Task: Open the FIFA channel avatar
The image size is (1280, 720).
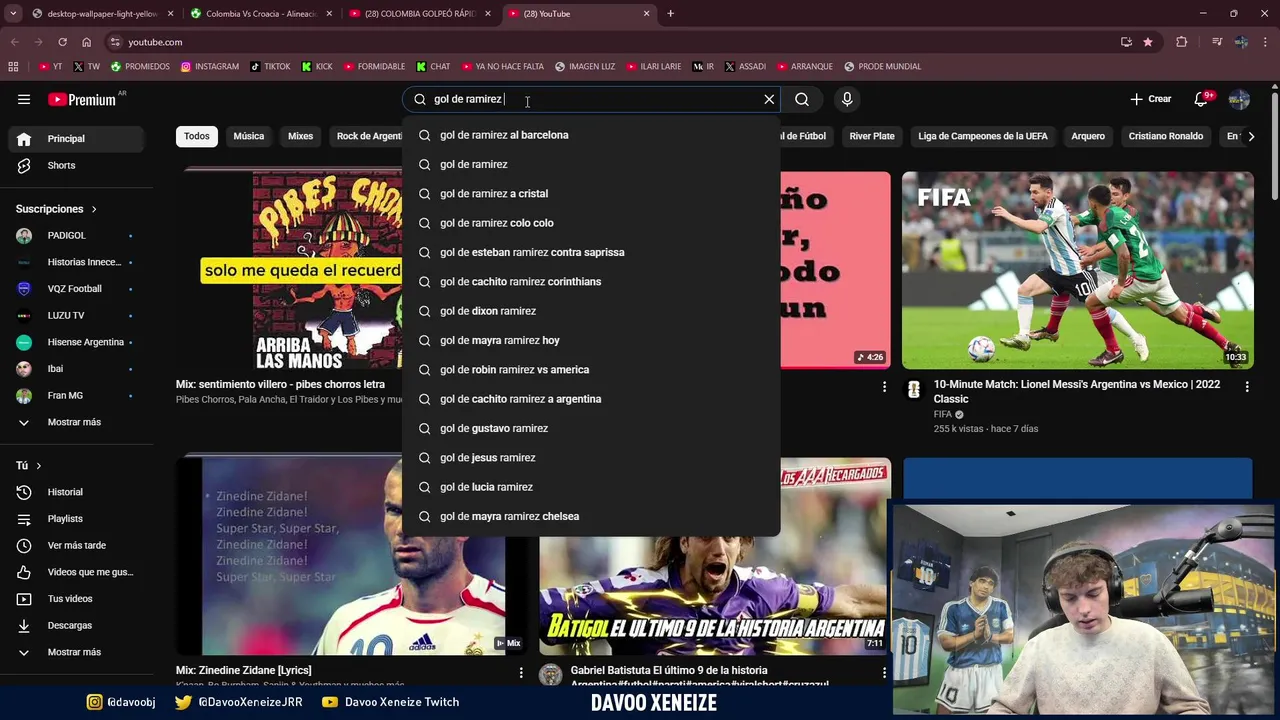Action: 914,390
